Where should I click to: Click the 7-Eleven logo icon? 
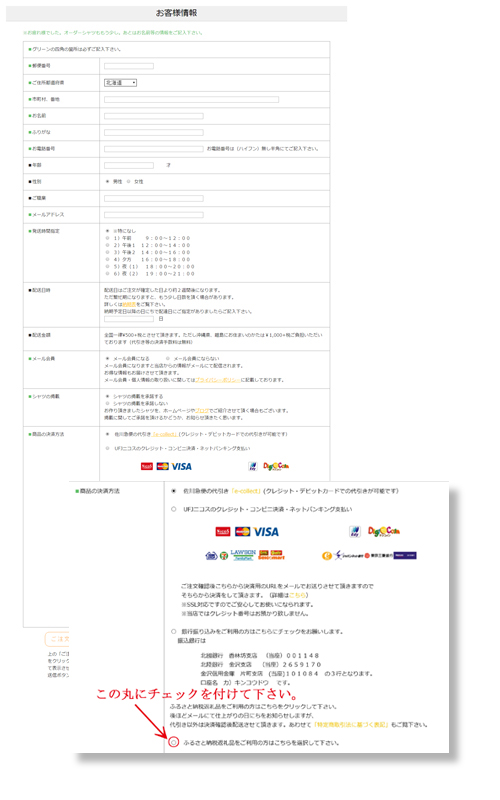point(223,556)
